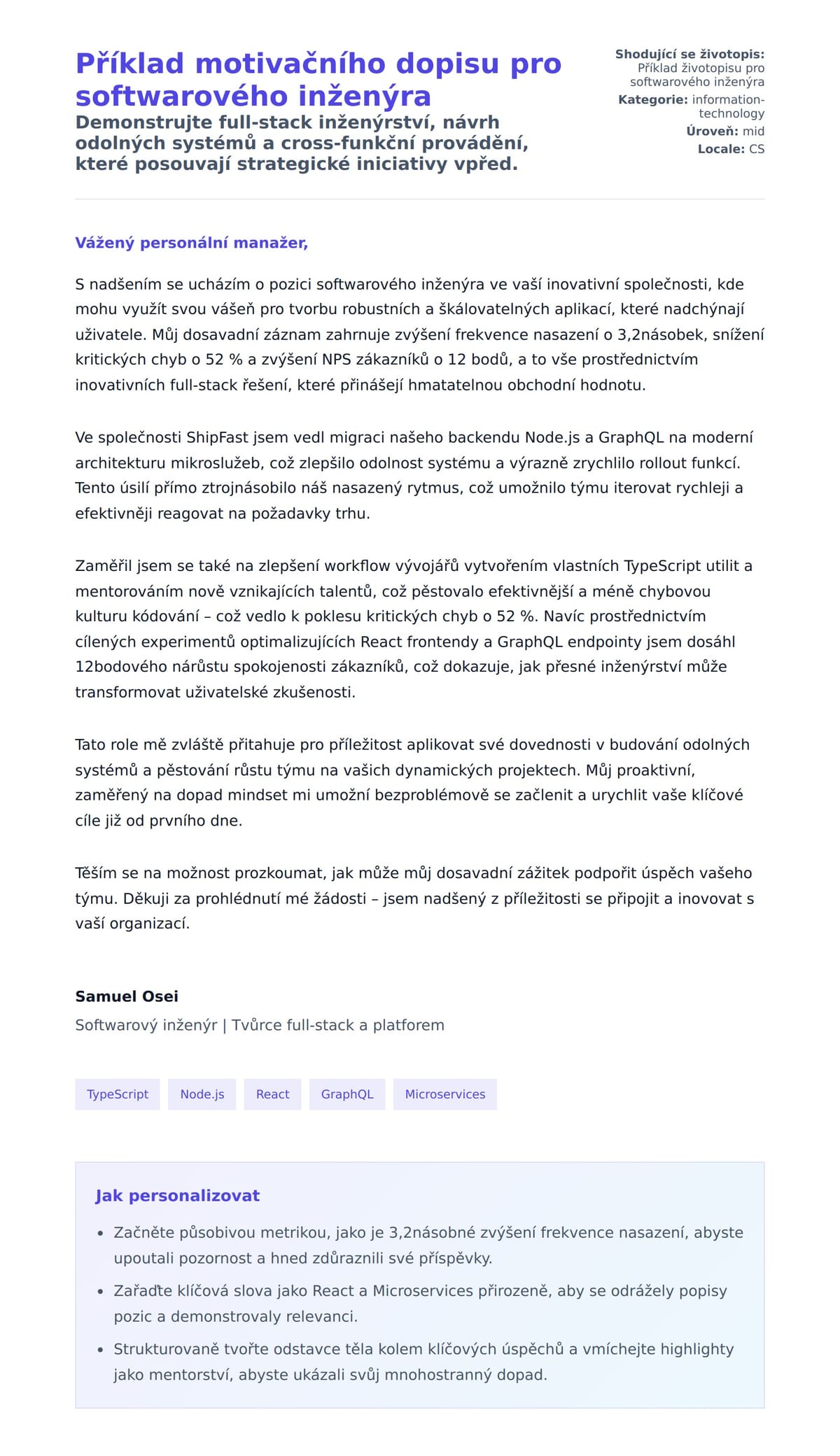
Task: Click the paragraph mentioning ShipFast migration
Action: click(414, 476)
